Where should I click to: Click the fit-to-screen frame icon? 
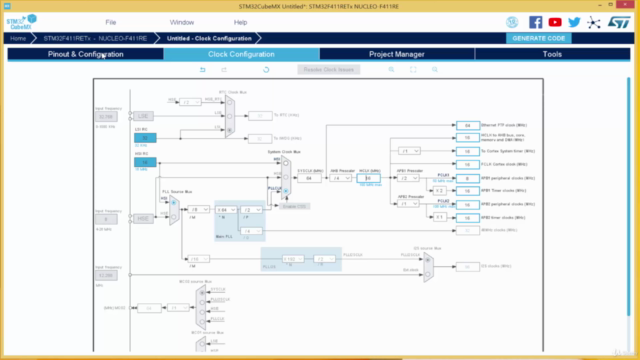coord(413,69)
